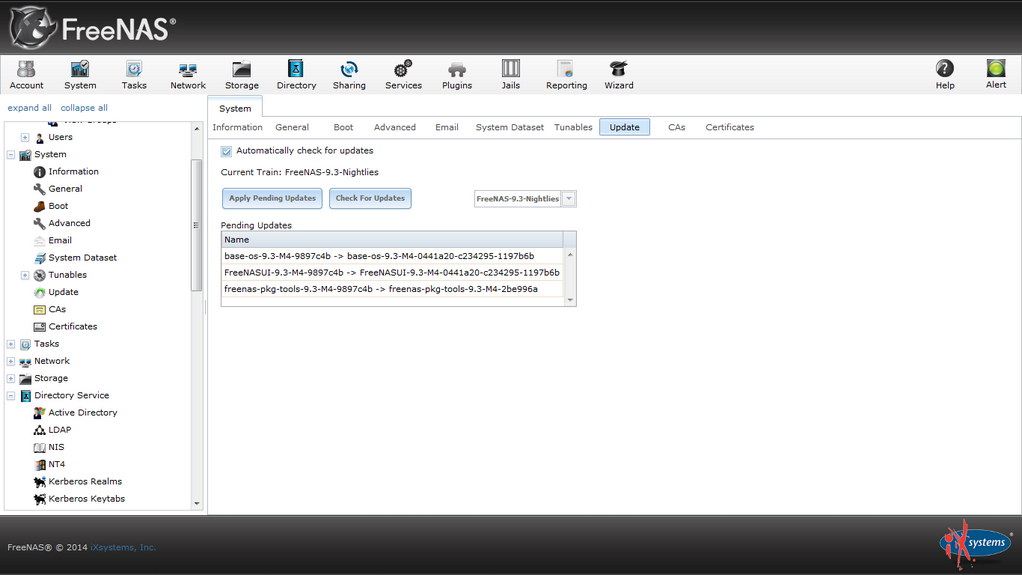Expand the Tasks tree node
The image size is (1022, 575).
point(11,344)
